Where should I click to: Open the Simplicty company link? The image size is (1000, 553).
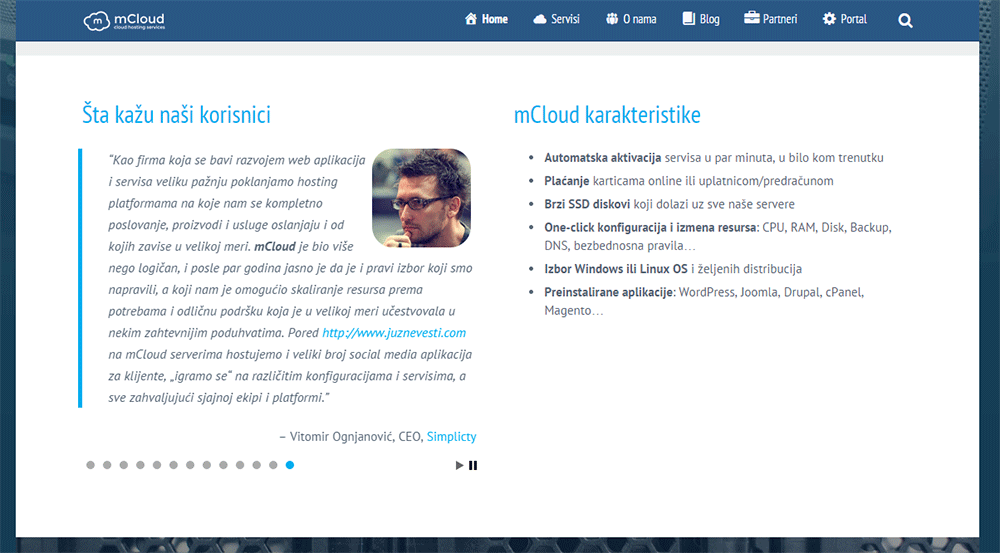tap(451, 437)
